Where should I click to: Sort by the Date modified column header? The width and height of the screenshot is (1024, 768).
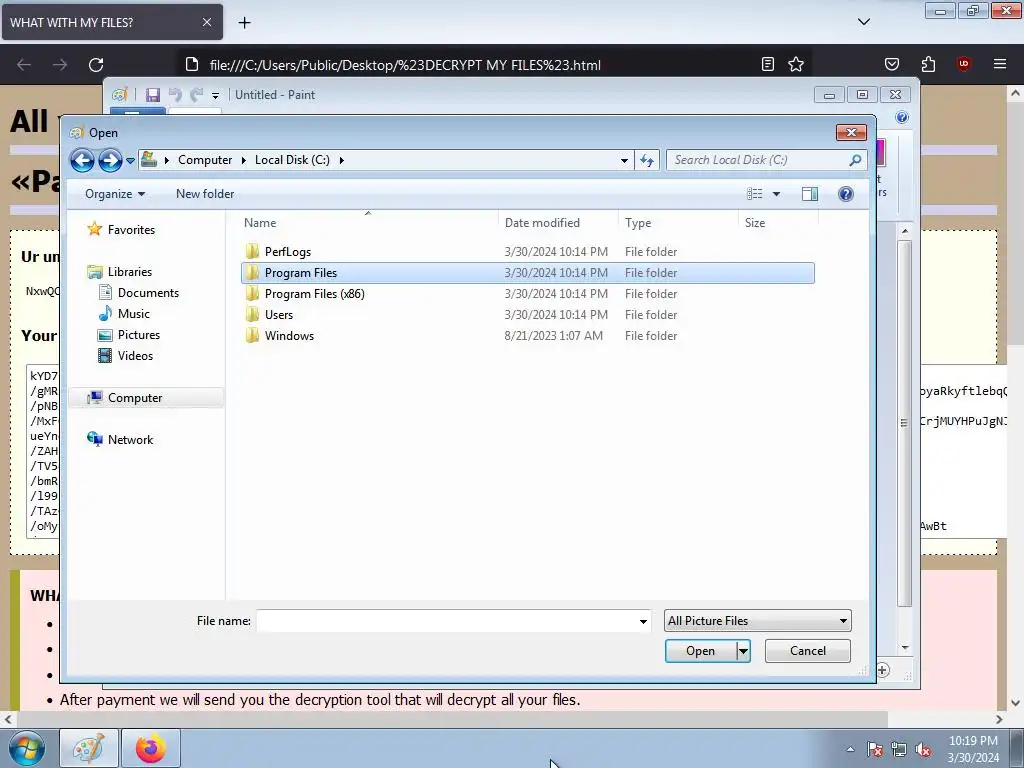(x=558, y=222)
